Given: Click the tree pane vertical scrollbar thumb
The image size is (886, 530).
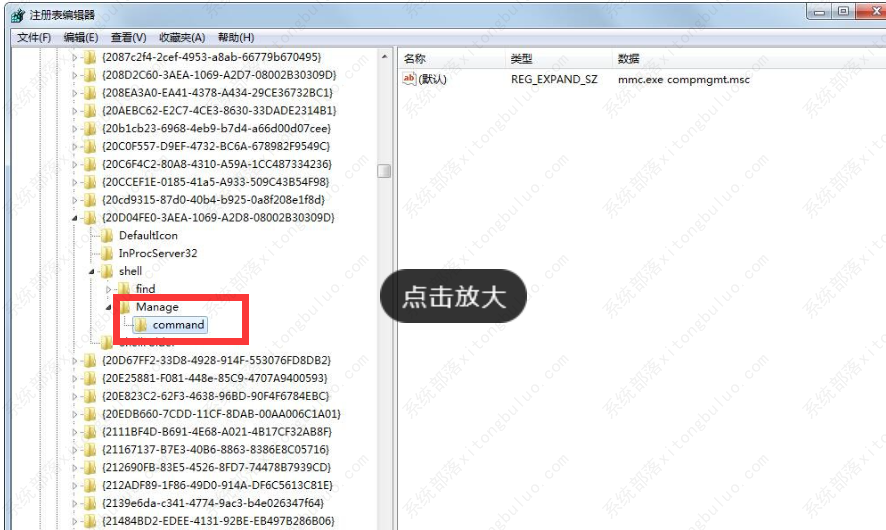Looking at the screenshot, I should tap(384, 171).
